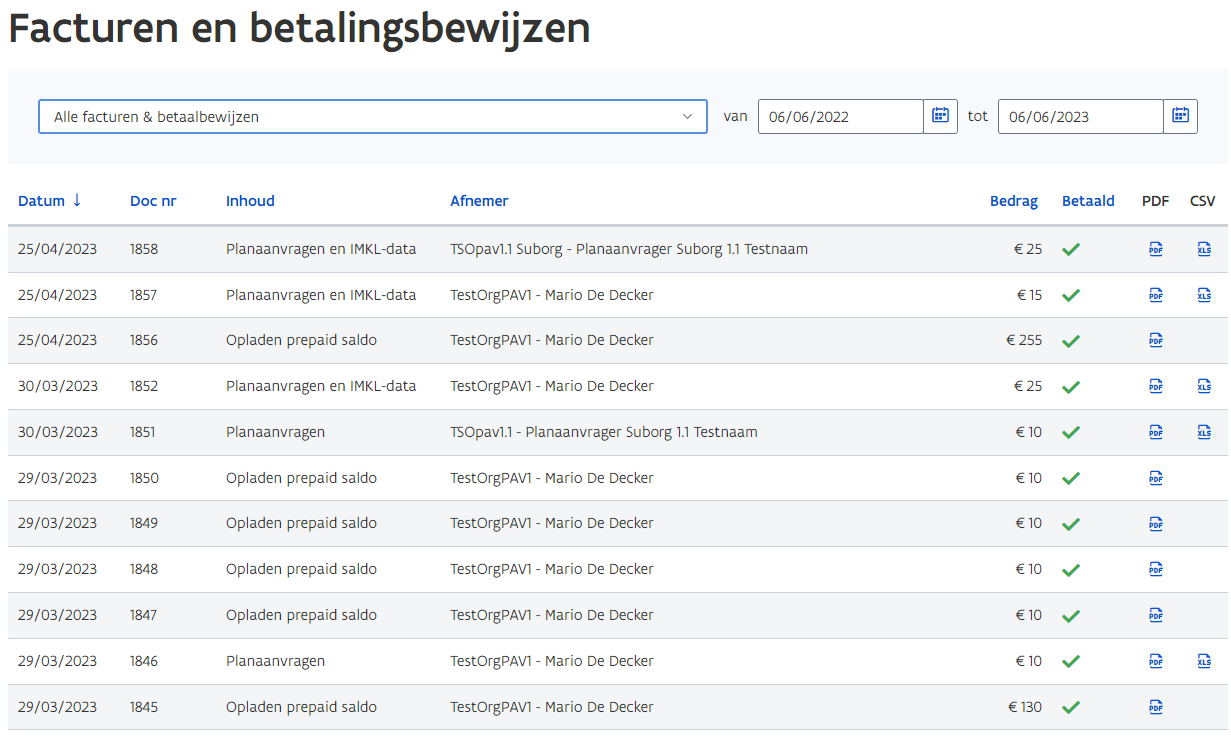Download PDF for invoice 1858
This screenshot has height=737, width=1231.
[x=1156, y=248]
